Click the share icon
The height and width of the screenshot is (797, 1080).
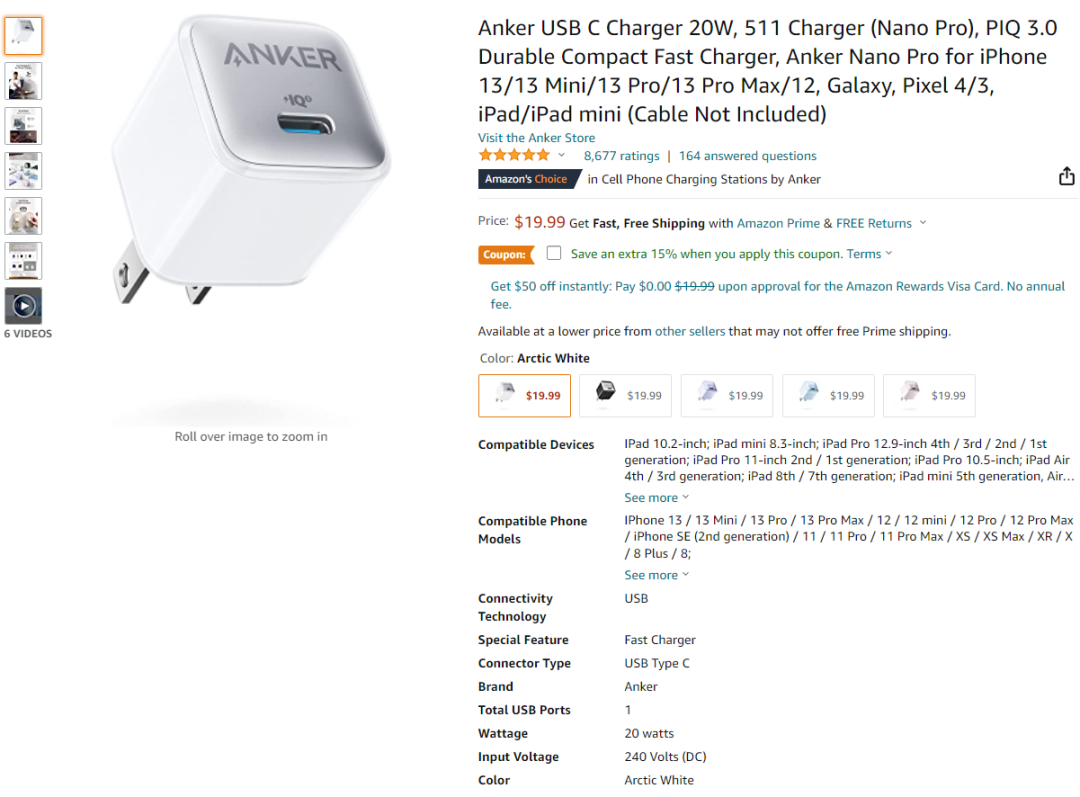coord(1066,176)
